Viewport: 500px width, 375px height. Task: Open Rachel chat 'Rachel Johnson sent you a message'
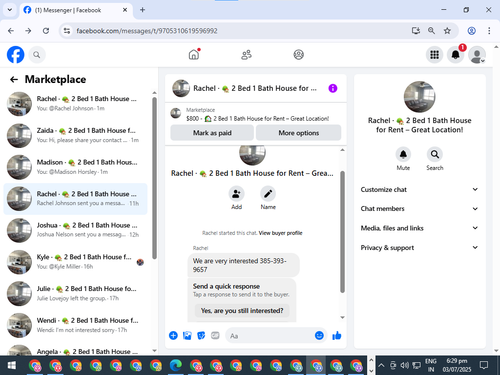(x=75, y=198)
